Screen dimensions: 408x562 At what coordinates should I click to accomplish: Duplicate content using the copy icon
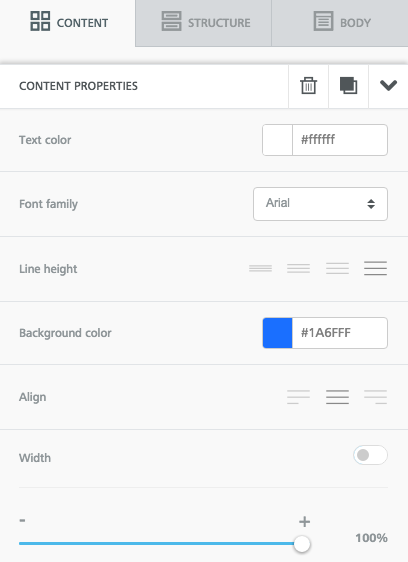(348, 86)
